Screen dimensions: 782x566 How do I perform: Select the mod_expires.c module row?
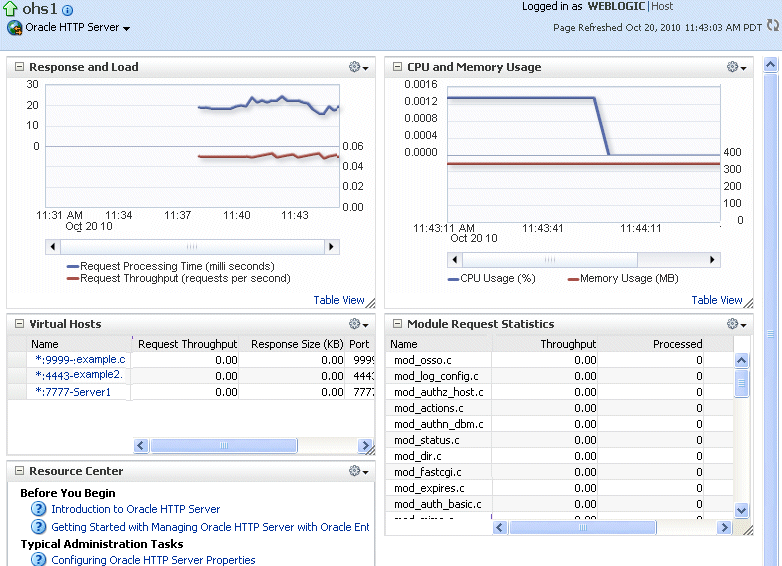560,488
